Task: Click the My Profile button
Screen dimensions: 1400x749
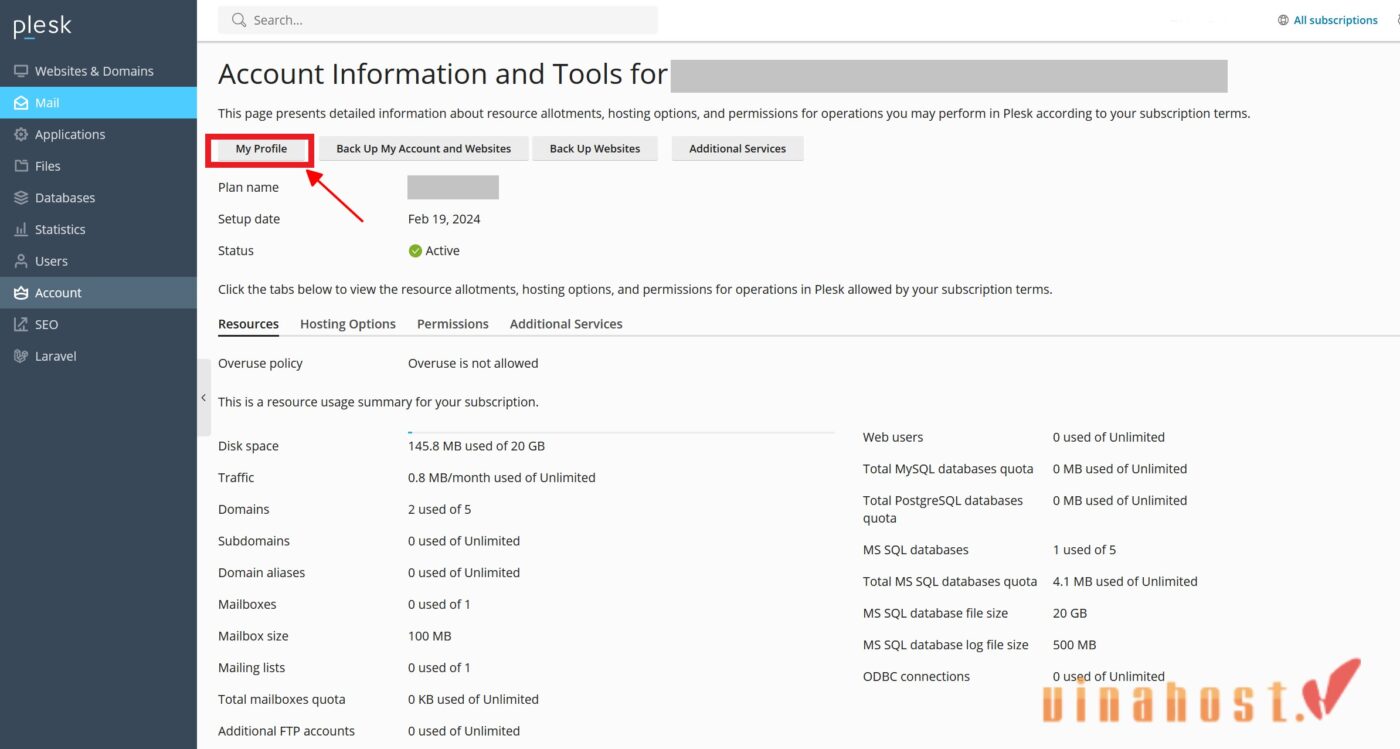Action: (x=261, y=149)
